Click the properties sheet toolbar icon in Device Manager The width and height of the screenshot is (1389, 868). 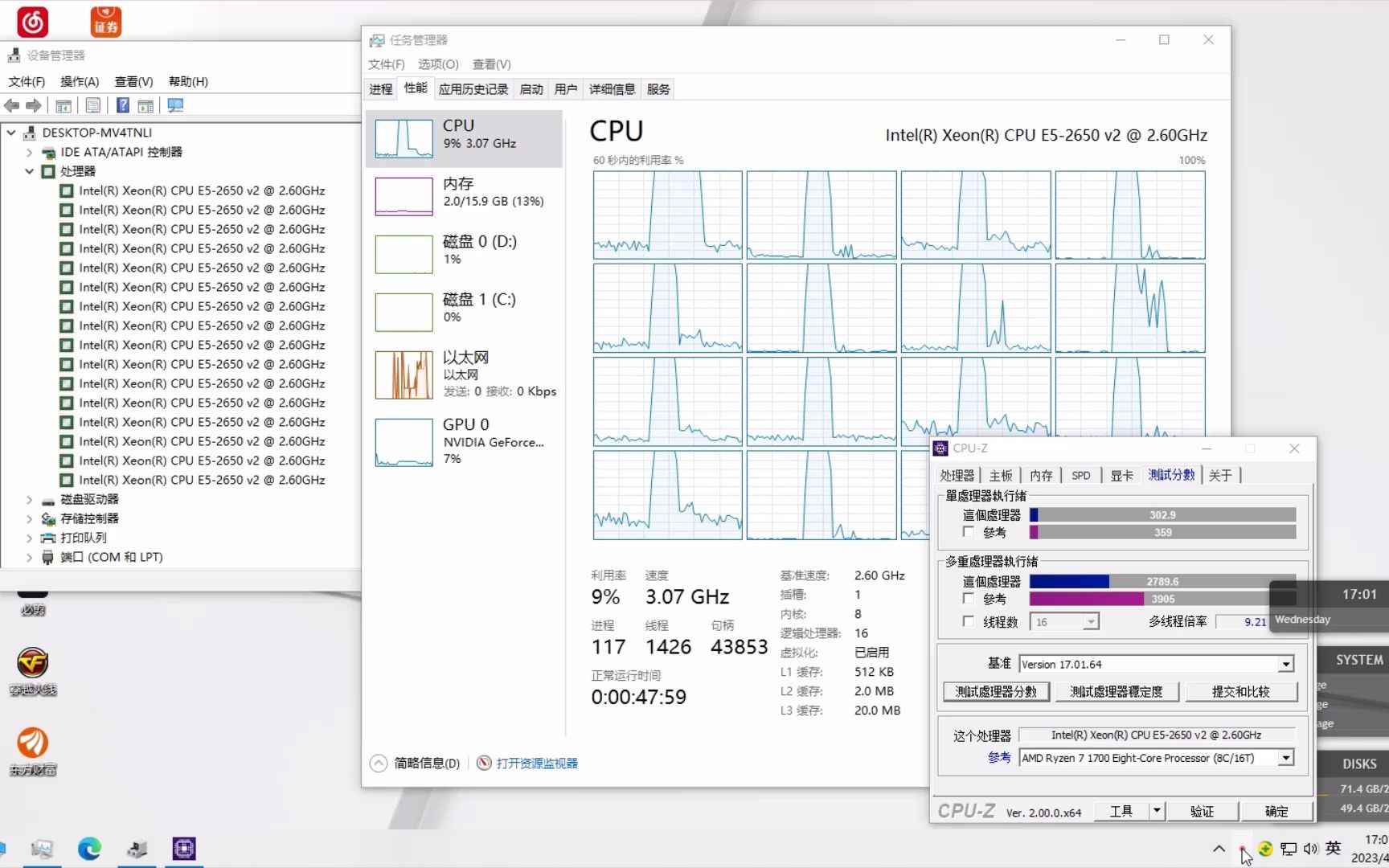click(93, 105)
